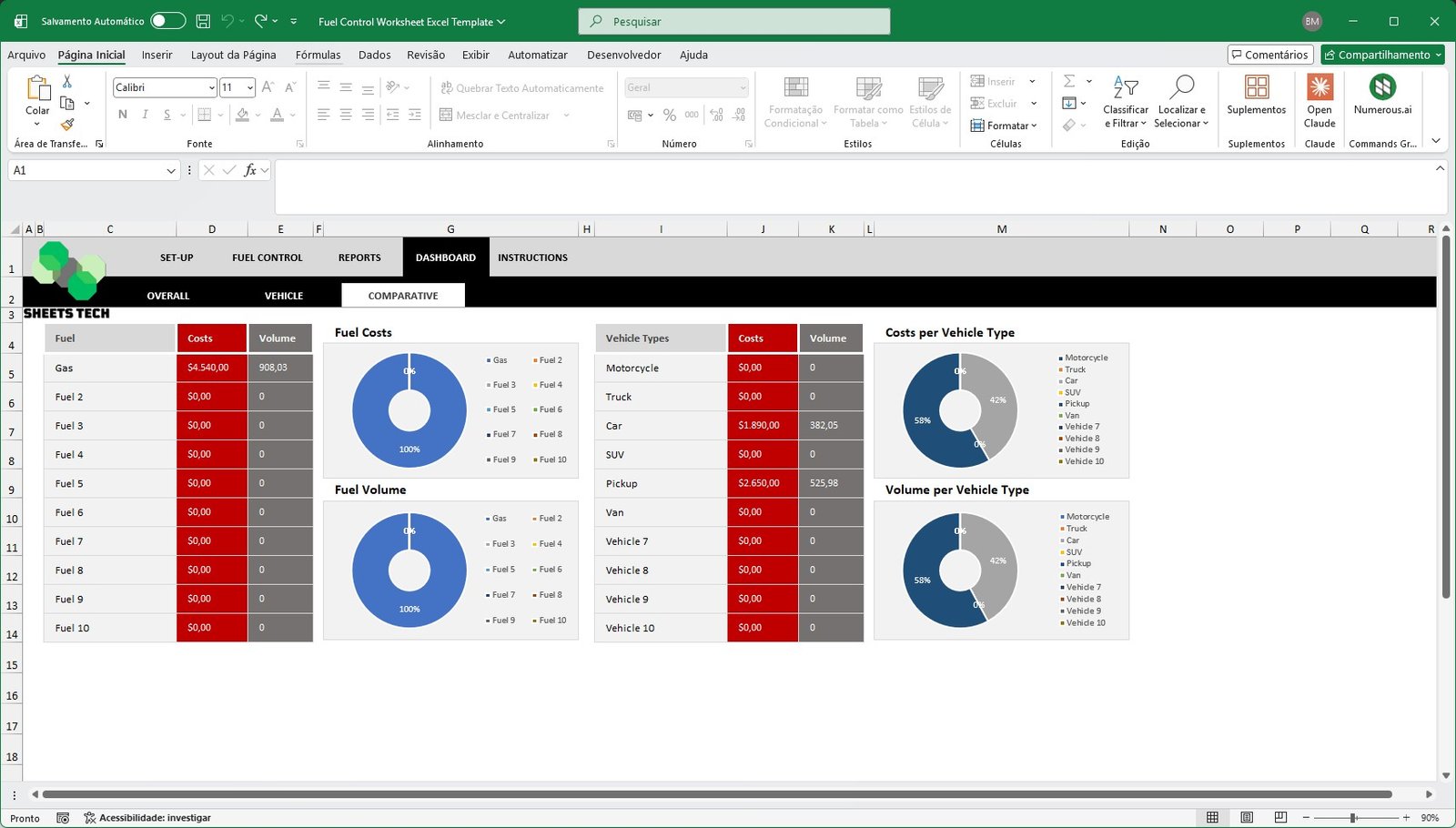Click the Suplementos icon in the ribbon
This screenshot has height=828, width=1456.
(1256, 88)
